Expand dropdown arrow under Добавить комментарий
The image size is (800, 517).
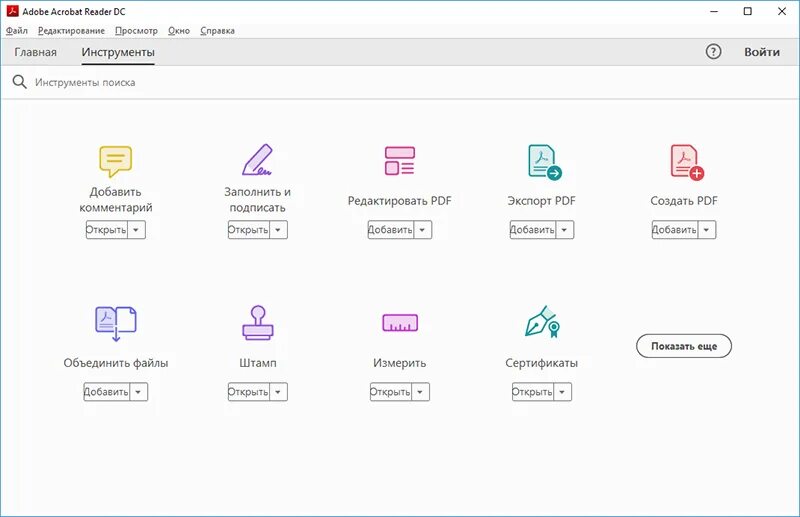pyautogui.click(x=136, y=230)
